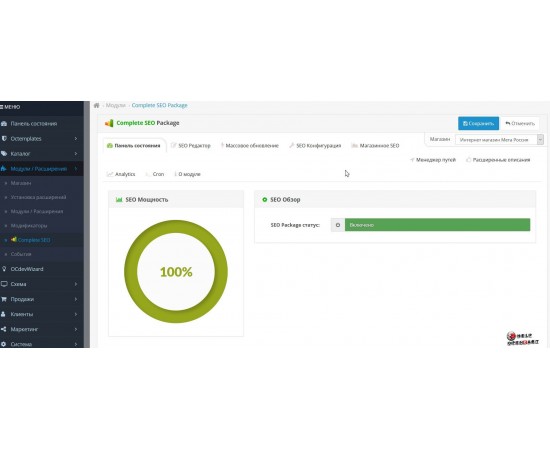Collapse the Модули / Расширения menu arrow

(x=75, y=169)
